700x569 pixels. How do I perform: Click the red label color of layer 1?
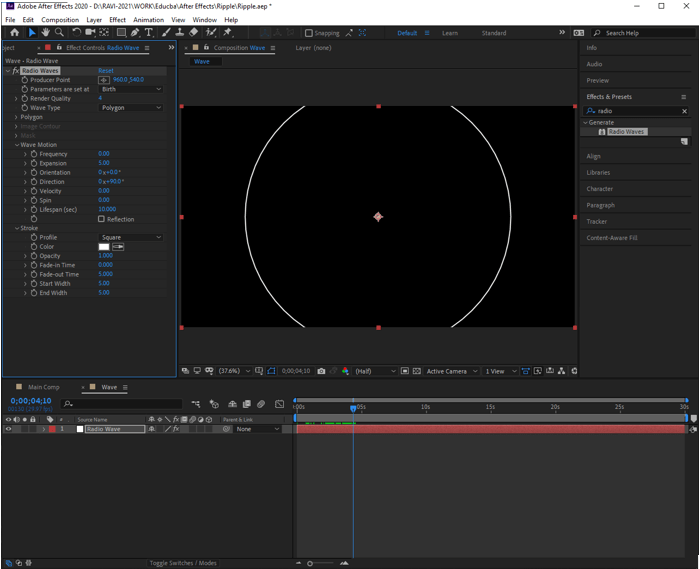coord(52,429)
